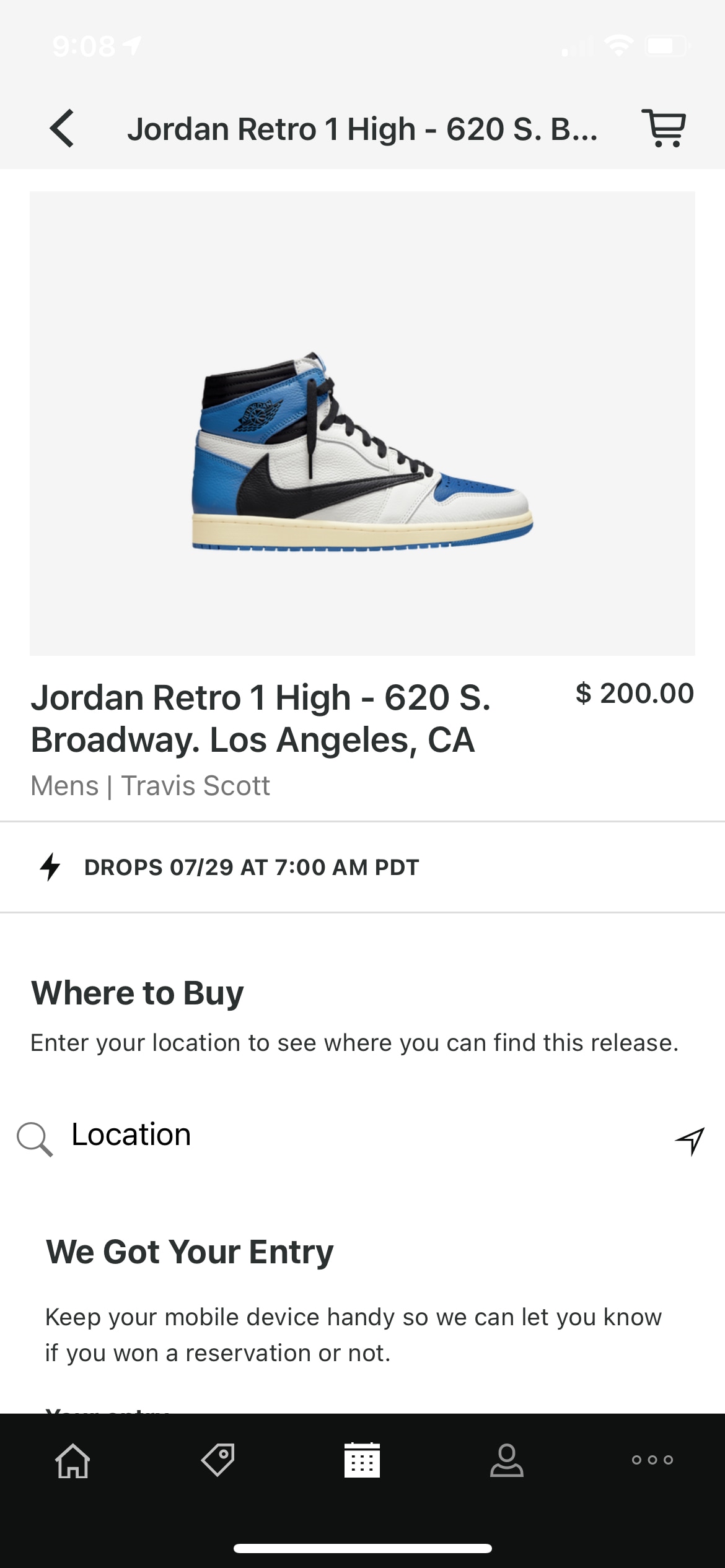Viewport: 725px width, 1568px height.
Task: Tap the lightning bolt drop icon
Action: tap(50, 867)
